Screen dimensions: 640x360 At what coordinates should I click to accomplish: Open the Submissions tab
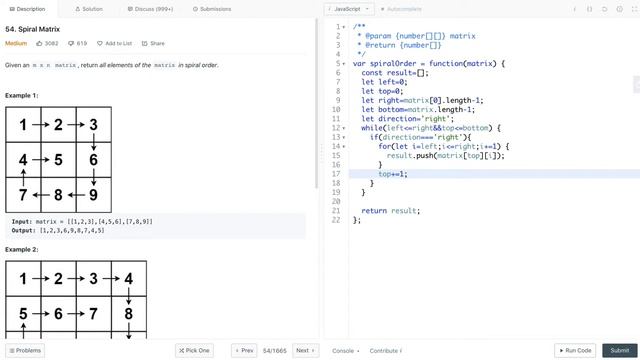(212, 9)
